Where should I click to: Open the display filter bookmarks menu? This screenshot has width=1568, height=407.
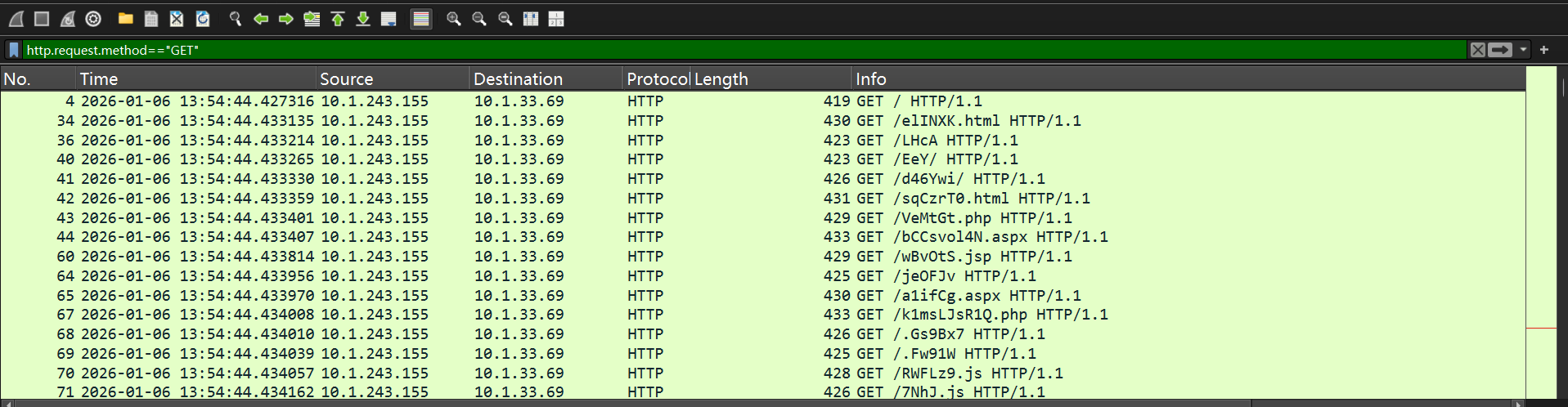pos(14,50)
